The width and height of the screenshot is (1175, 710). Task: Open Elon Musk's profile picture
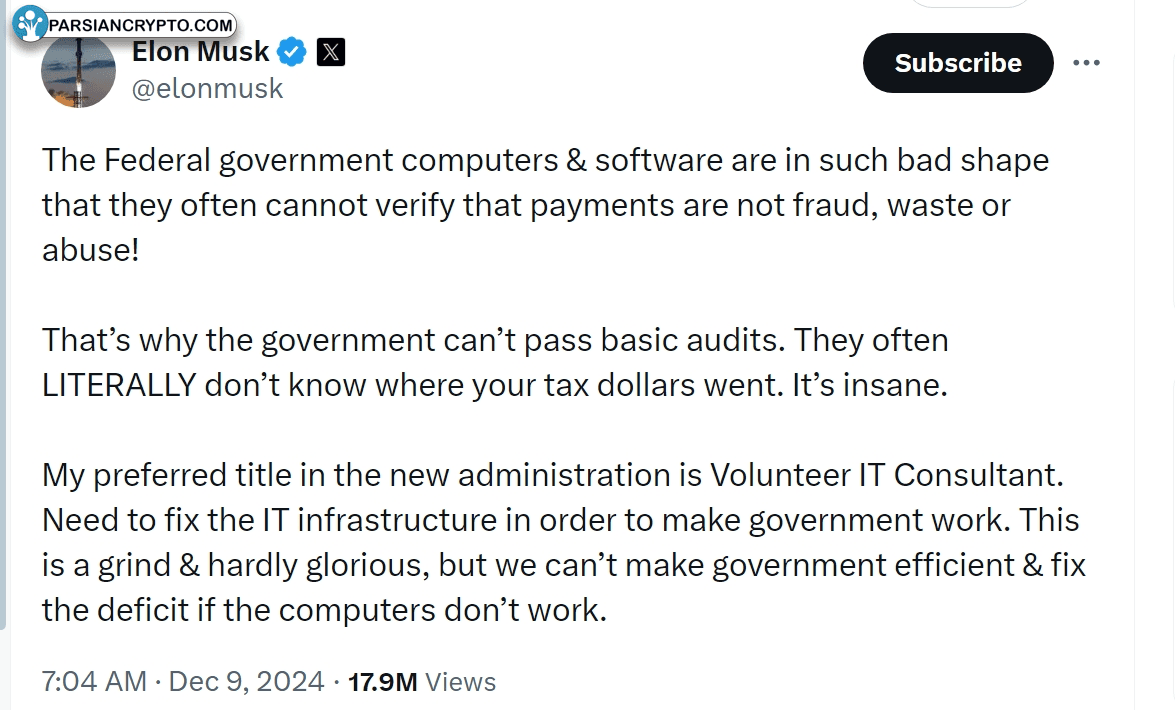[78, 71]
